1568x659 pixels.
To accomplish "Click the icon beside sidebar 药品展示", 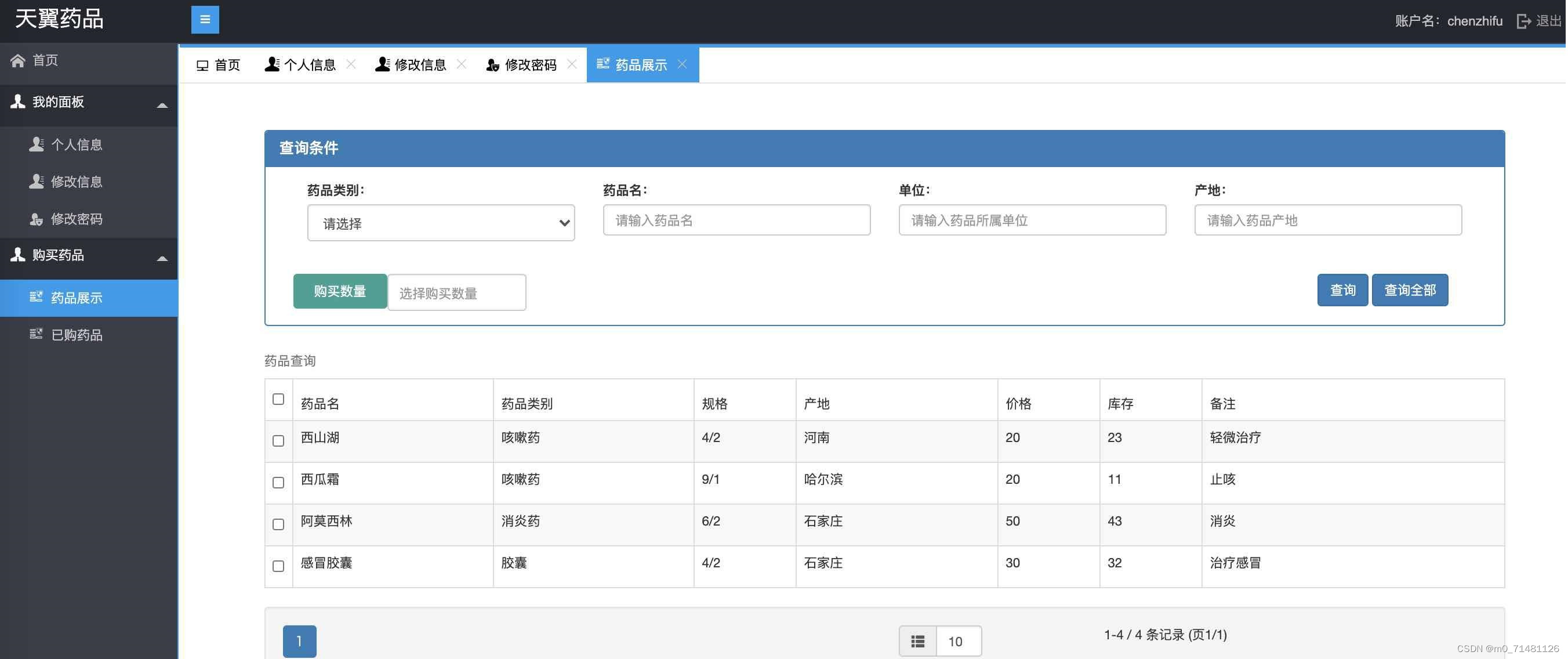I will click(37, 296).
